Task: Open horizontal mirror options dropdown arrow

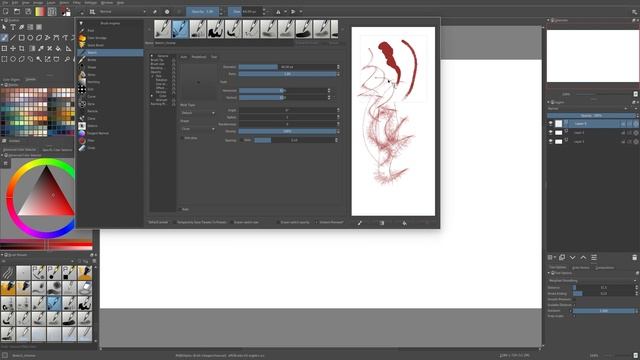Action: pyautogui.click(x=285, y=11)
